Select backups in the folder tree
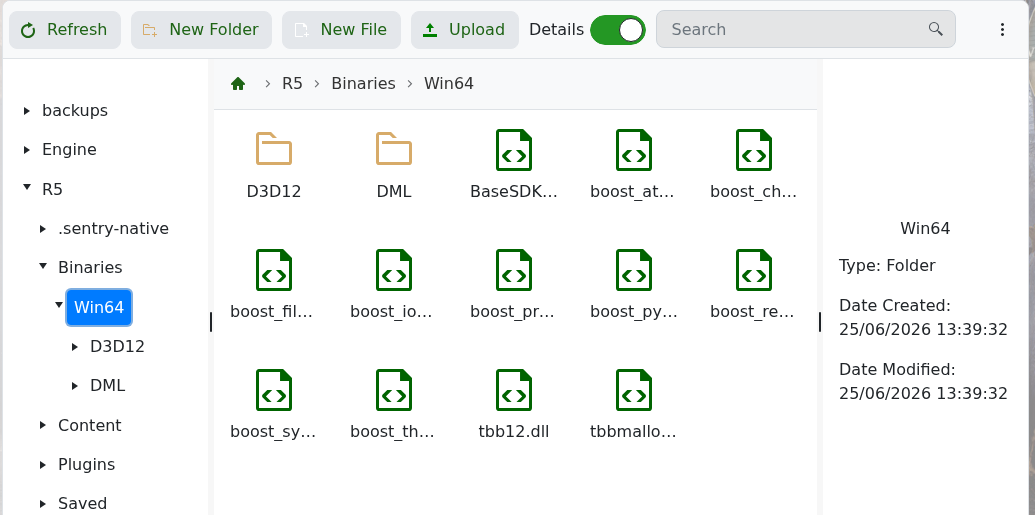Image resolution: width=1035 pixels, height=515 pixels. pos(75,110)
